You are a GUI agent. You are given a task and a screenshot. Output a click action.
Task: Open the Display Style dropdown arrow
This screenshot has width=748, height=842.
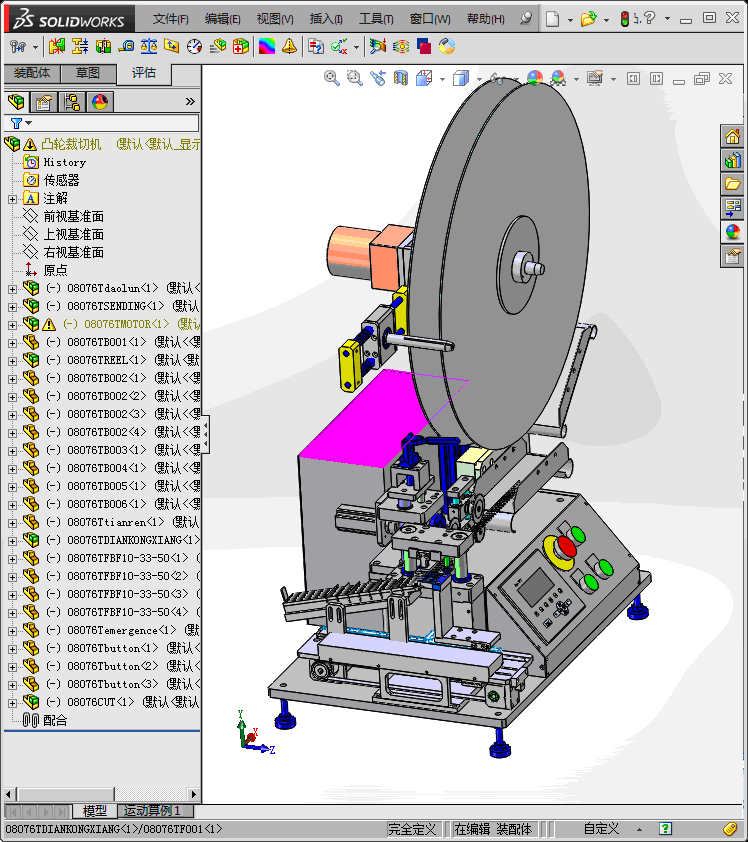click(x=479, y=79)
